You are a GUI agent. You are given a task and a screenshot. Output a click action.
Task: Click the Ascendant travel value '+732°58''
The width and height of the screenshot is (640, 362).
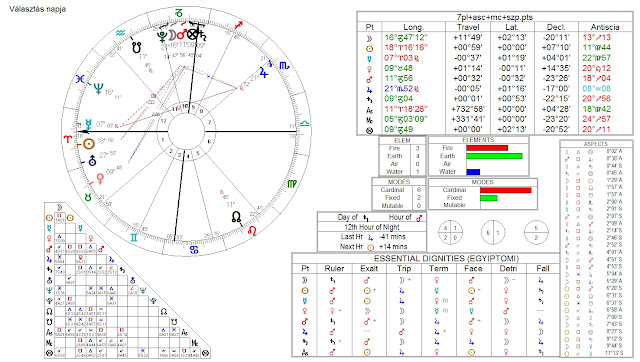tap(468, 109)
